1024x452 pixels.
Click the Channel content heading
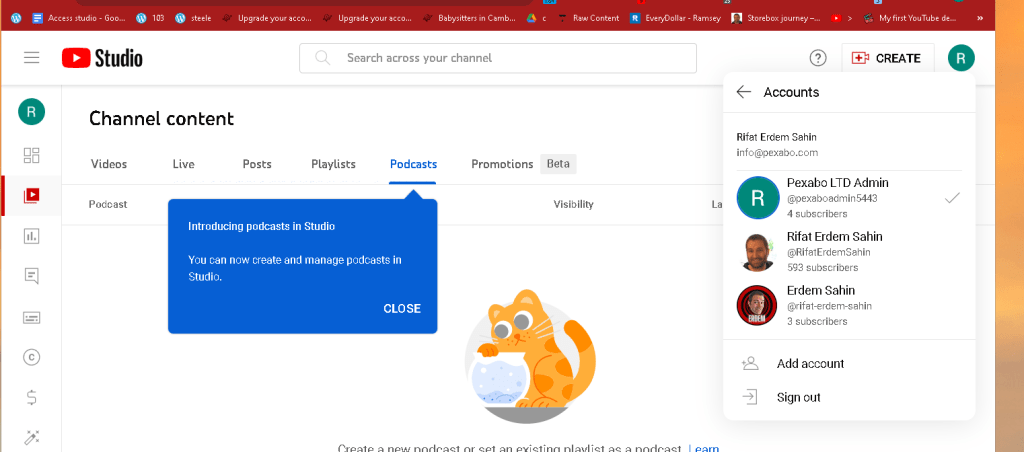(161, 118)
